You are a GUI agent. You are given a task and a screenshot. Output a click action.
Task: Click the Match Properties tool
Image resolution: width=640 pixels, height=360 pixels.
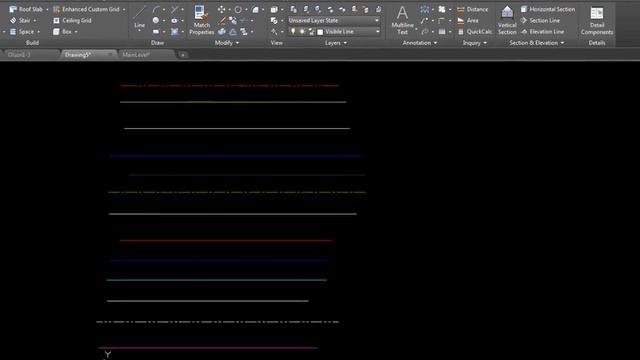coord(202,20)
